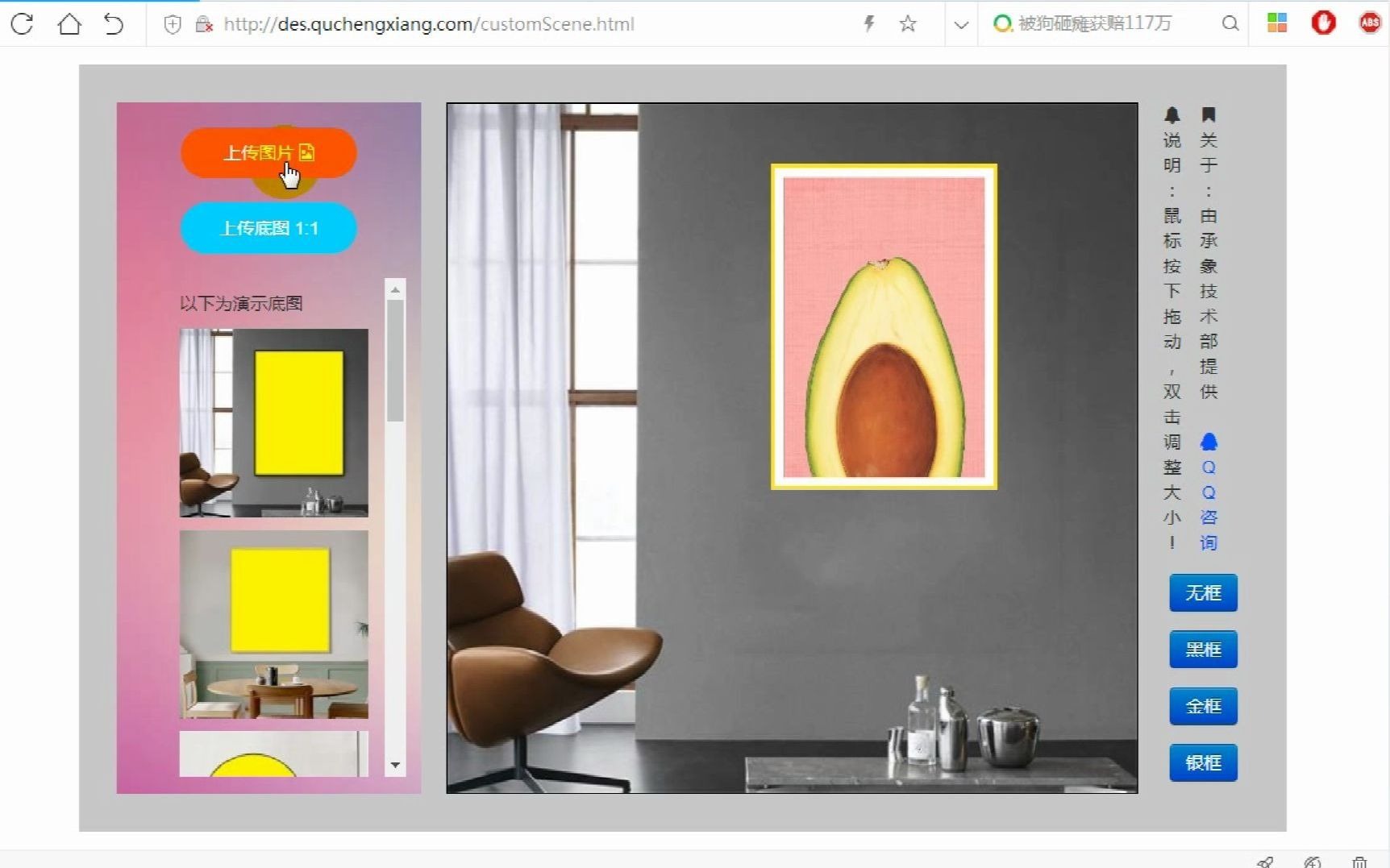The width and height of the screenshot is (1390, 868).
Task: Click the orange 上传图片 upload button
Action: [x=268, y=152]
